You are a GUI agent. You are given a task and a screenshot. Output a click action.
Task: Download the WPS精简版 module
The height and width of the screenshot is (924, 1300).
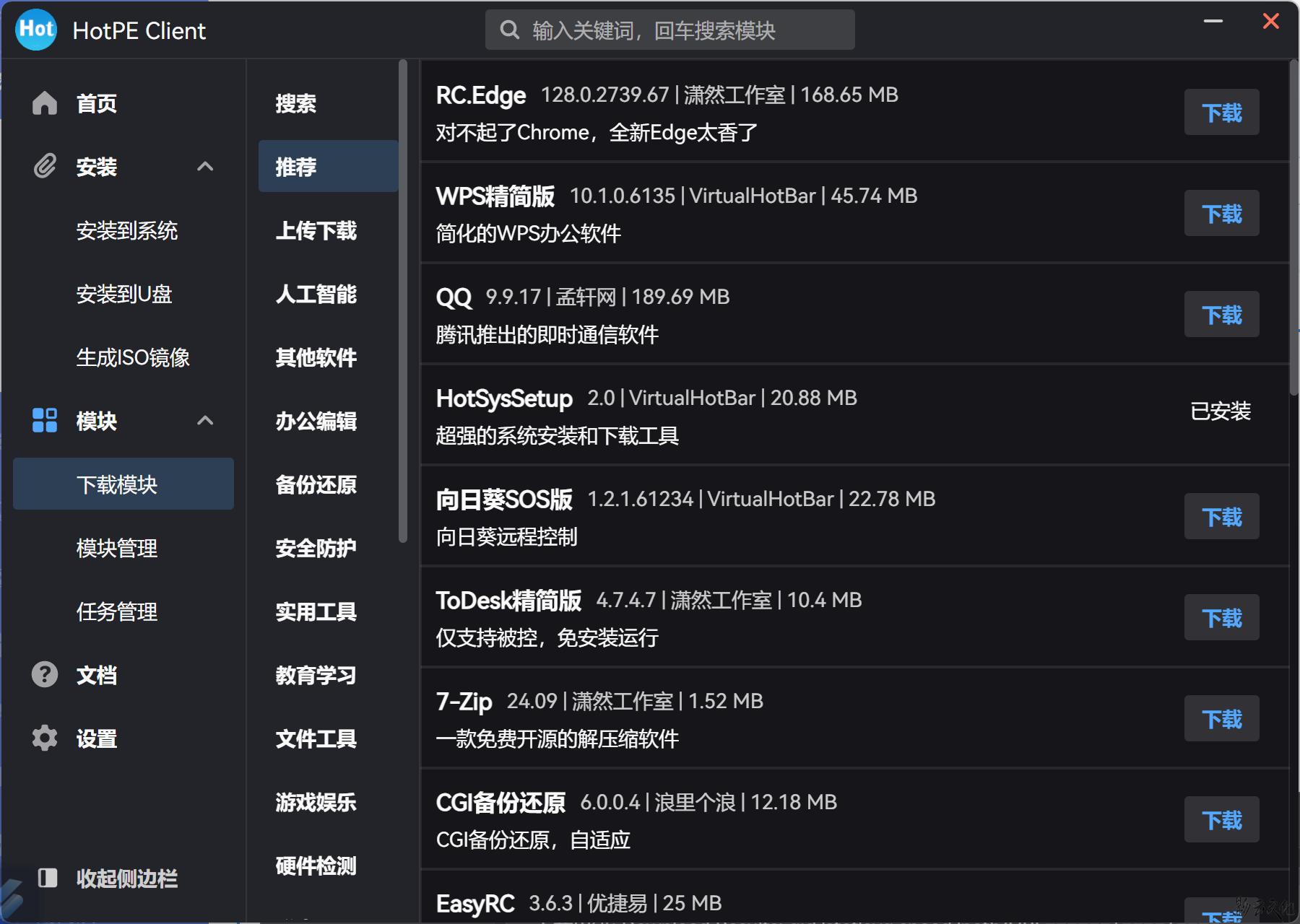(1221, 213)
